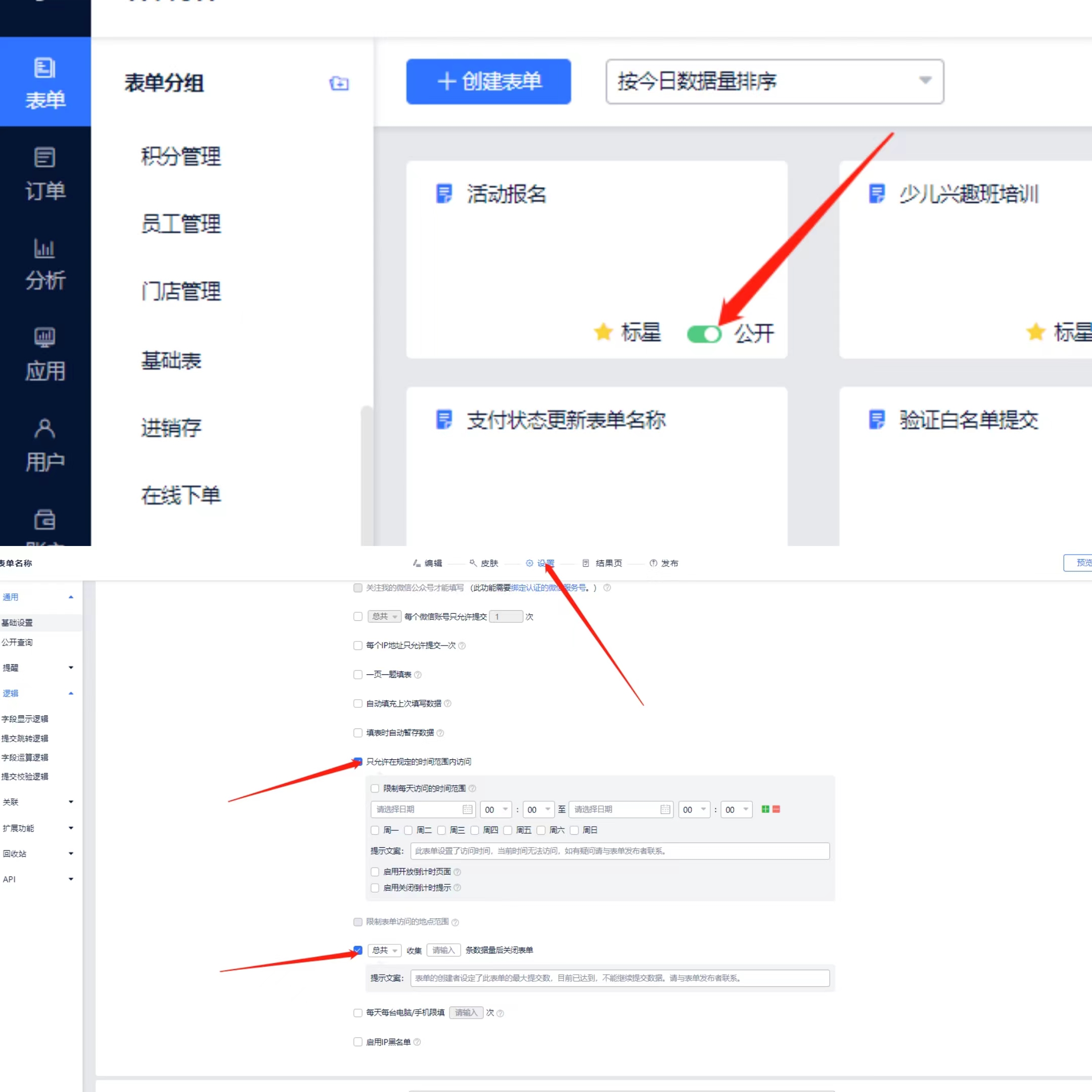Click the 创建表单 button
The image size is (1092, 1092).
488,81
